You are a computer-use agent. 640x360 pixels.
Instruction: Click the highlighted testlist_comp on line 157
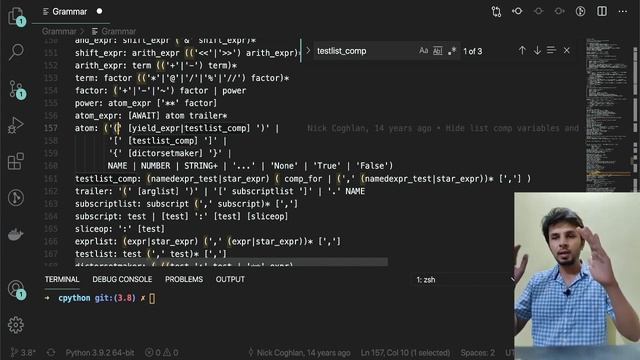[x=215, y=128]
